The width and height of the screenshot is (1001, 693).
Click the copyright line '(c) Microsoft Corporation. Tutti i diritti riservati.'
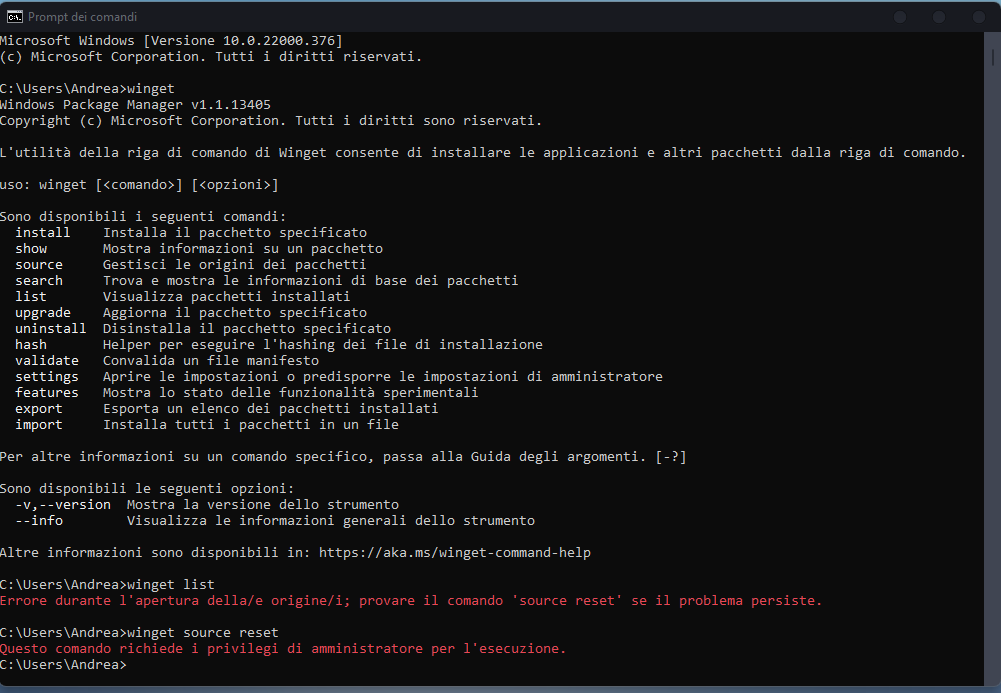tap(211, 57)
